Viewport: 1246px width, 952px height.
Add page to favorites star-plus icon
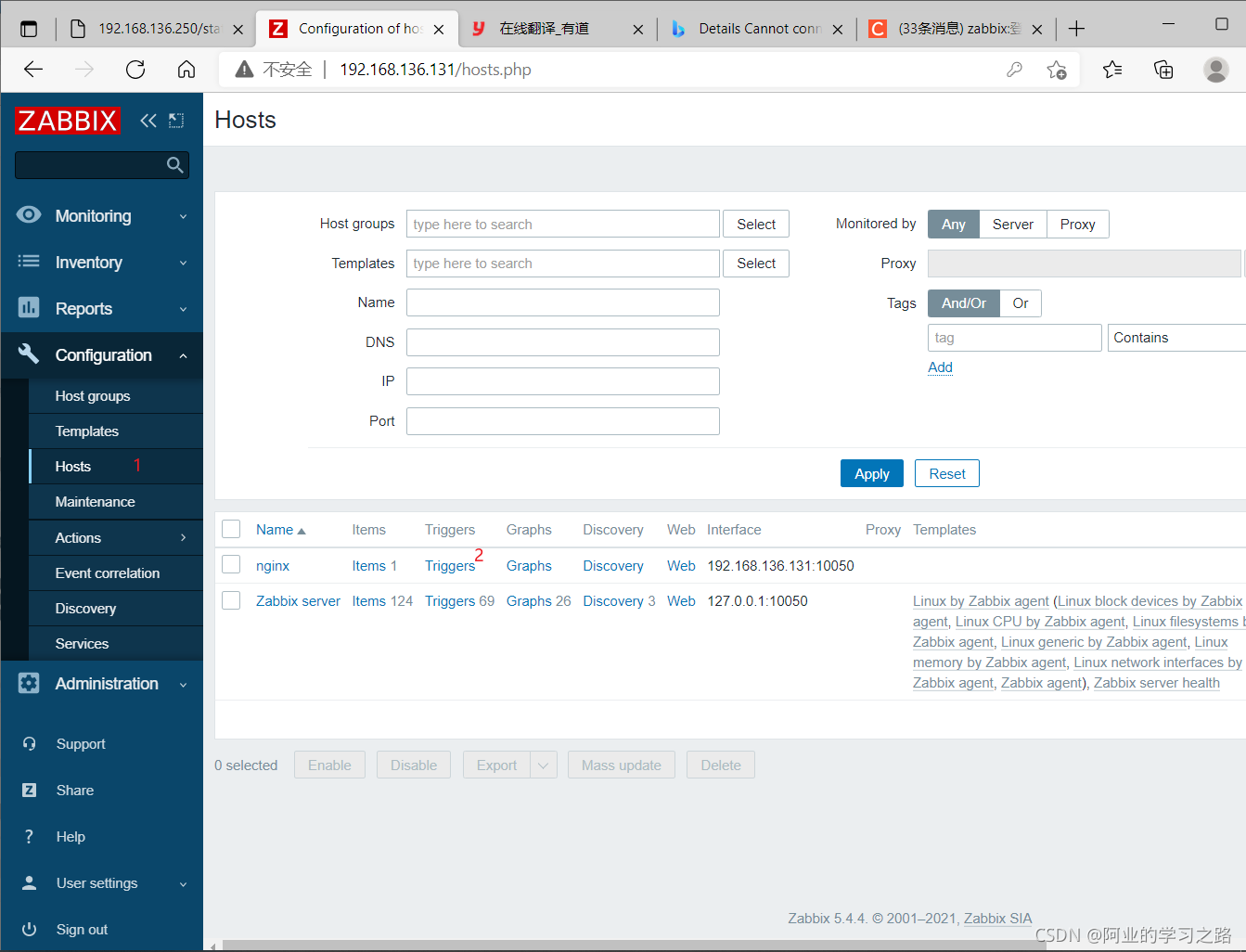pyautogui.click(x=1056, y=70)
